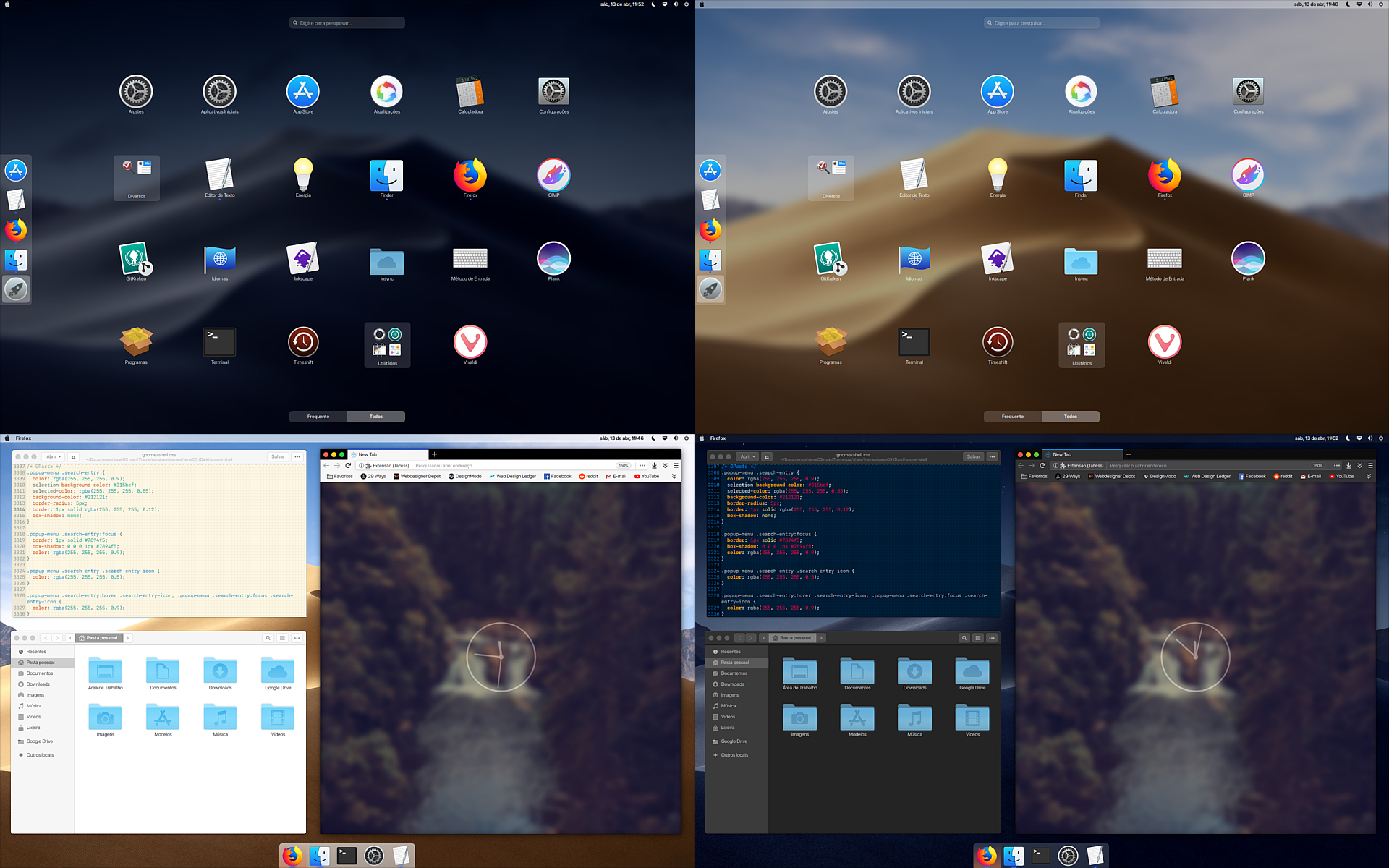Click the search icon in the light file manager
The width and height of the screenshot is (1389, 868).
coord(268,638)
